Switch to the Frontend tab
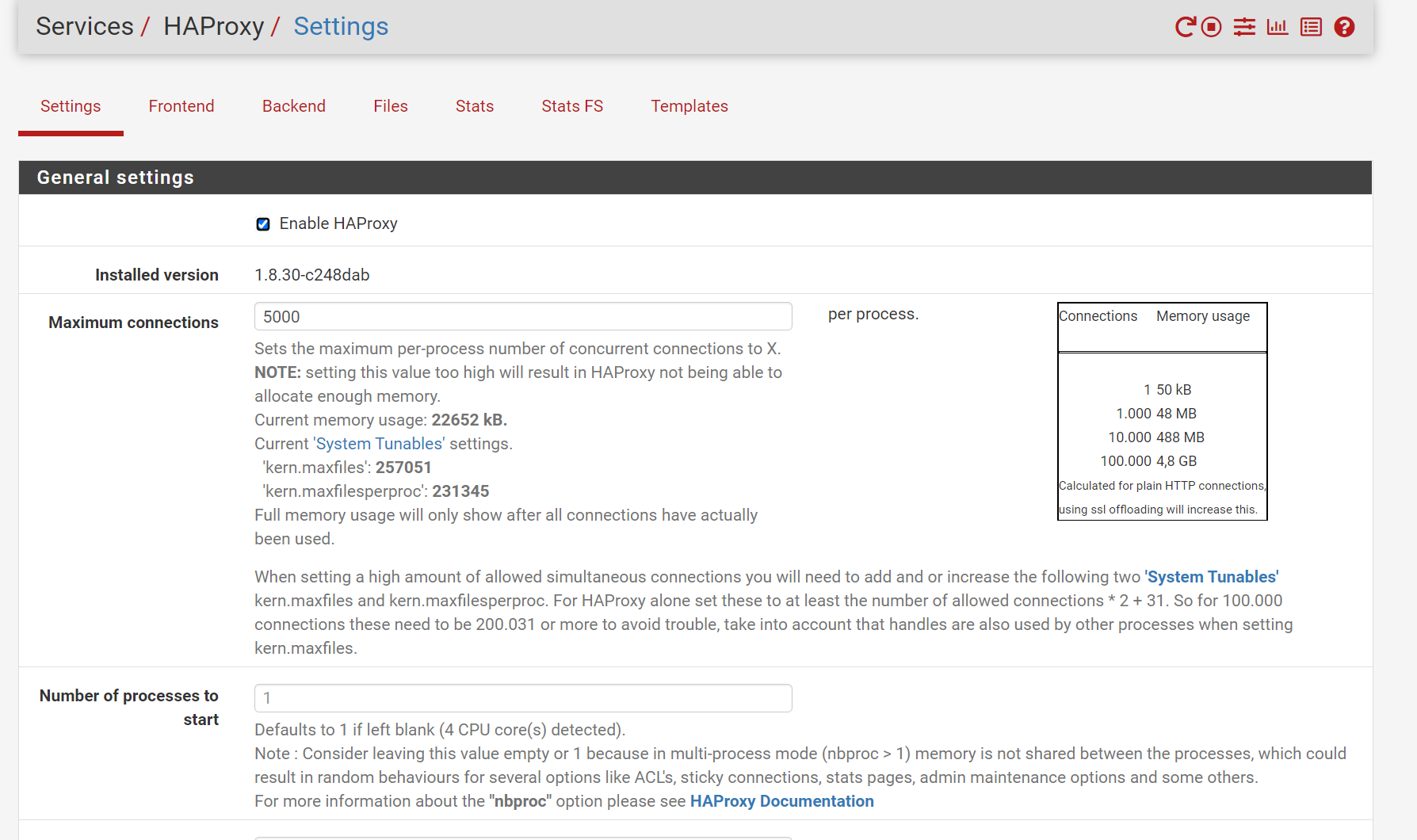1417x840 pixels. point(181,106)
